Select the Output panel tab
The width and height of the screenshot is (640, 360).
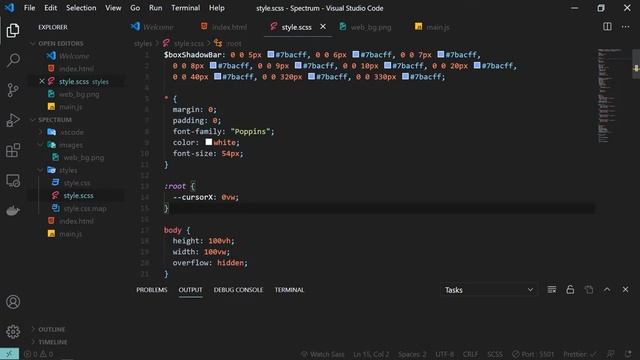[191, 290]
